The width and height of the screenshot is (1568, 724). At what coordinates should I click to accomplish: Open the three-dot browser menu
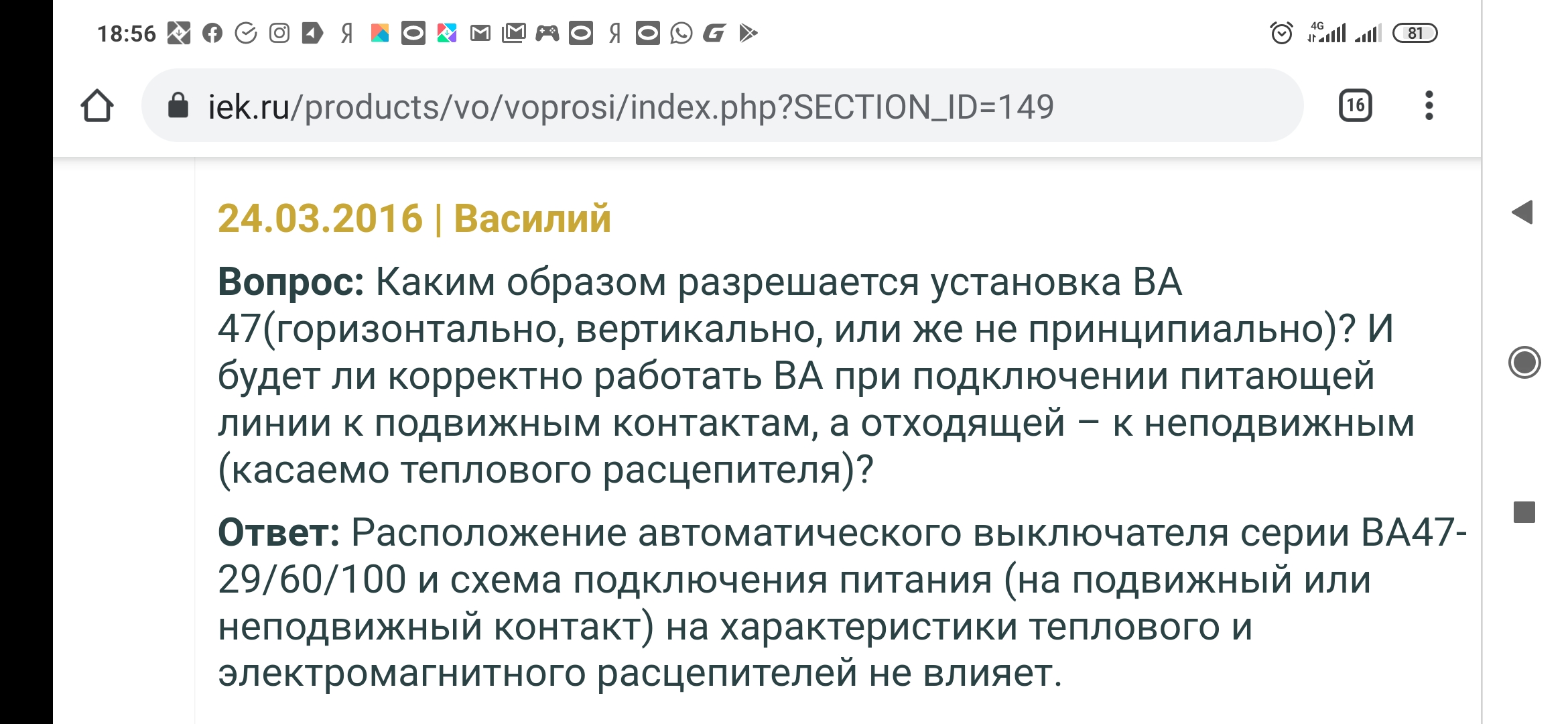tap(1429, 105)
